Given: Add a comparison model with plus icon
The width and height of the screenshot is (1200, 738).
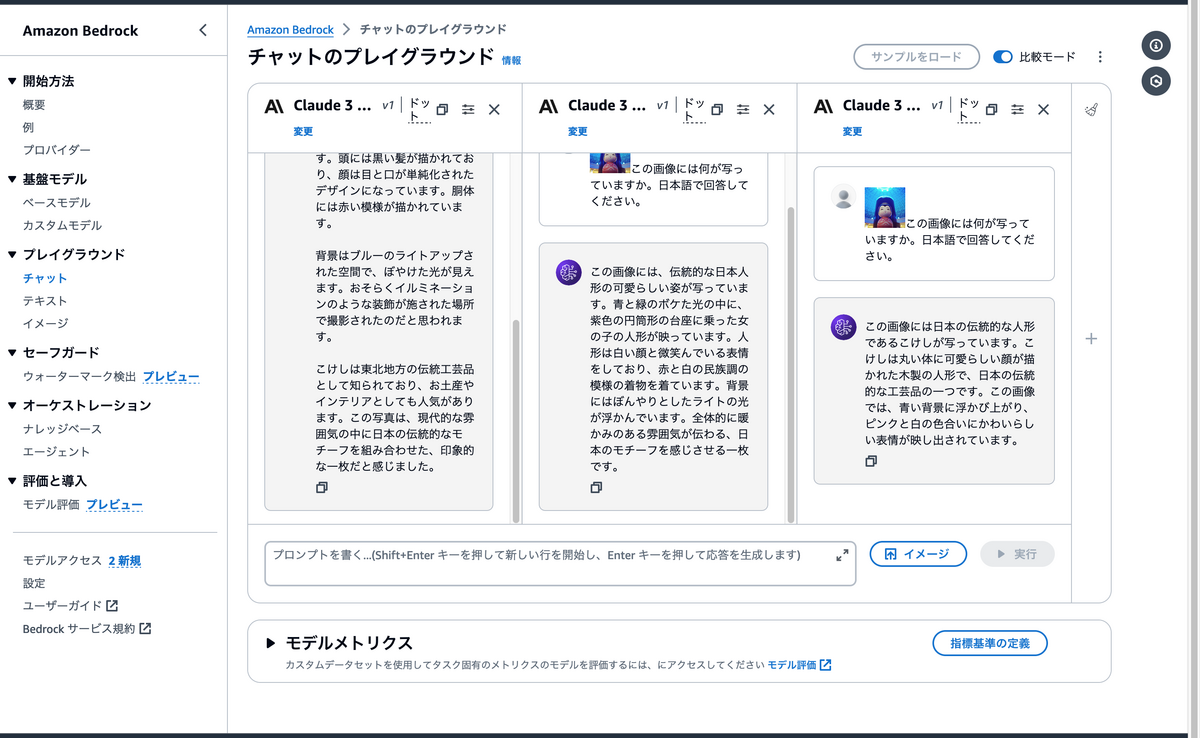Looking at the screenshot, I should pyautogui.click(x=1091, y=339).
